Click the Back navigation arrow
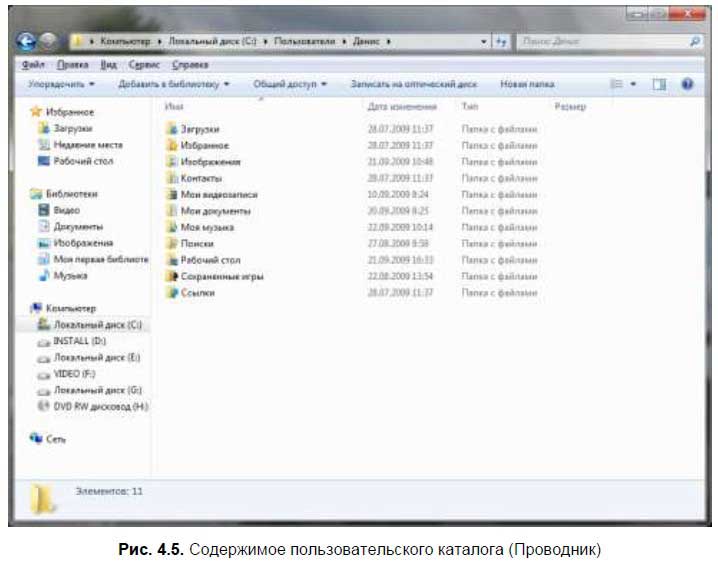The width and height of the screenshot is (718, 566). tap(26, 42)
